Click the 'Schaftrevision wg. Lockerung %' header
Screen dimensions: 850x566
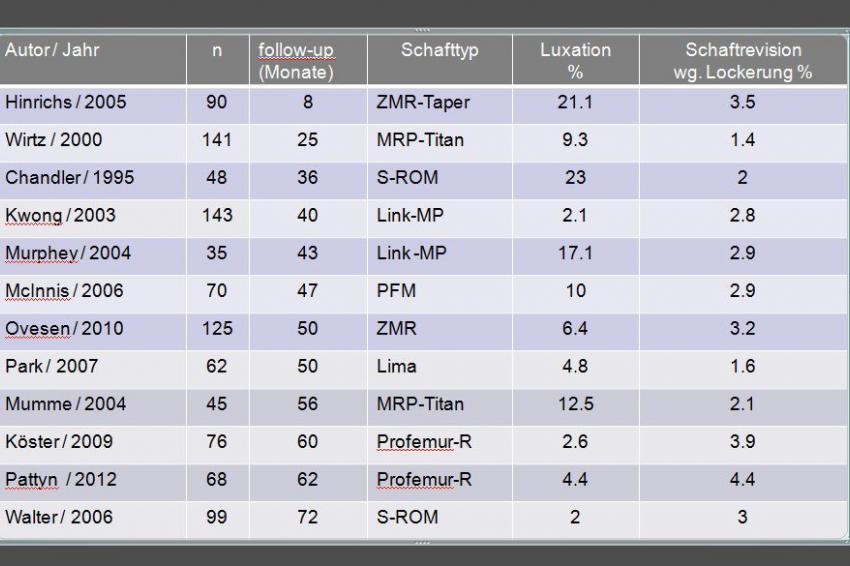point(743,60)
